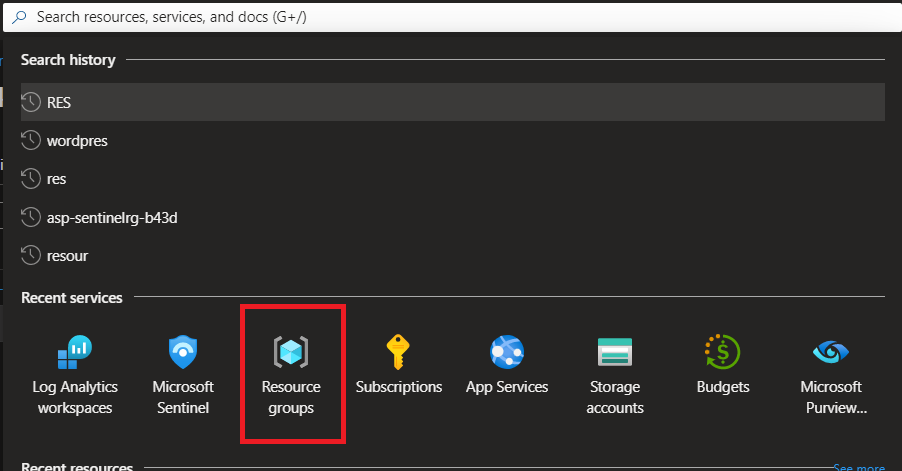Image resolution: width=902 pixels, height=471 pixels.
Task: Open the App Services globe icon
Action: coord(507,352)
